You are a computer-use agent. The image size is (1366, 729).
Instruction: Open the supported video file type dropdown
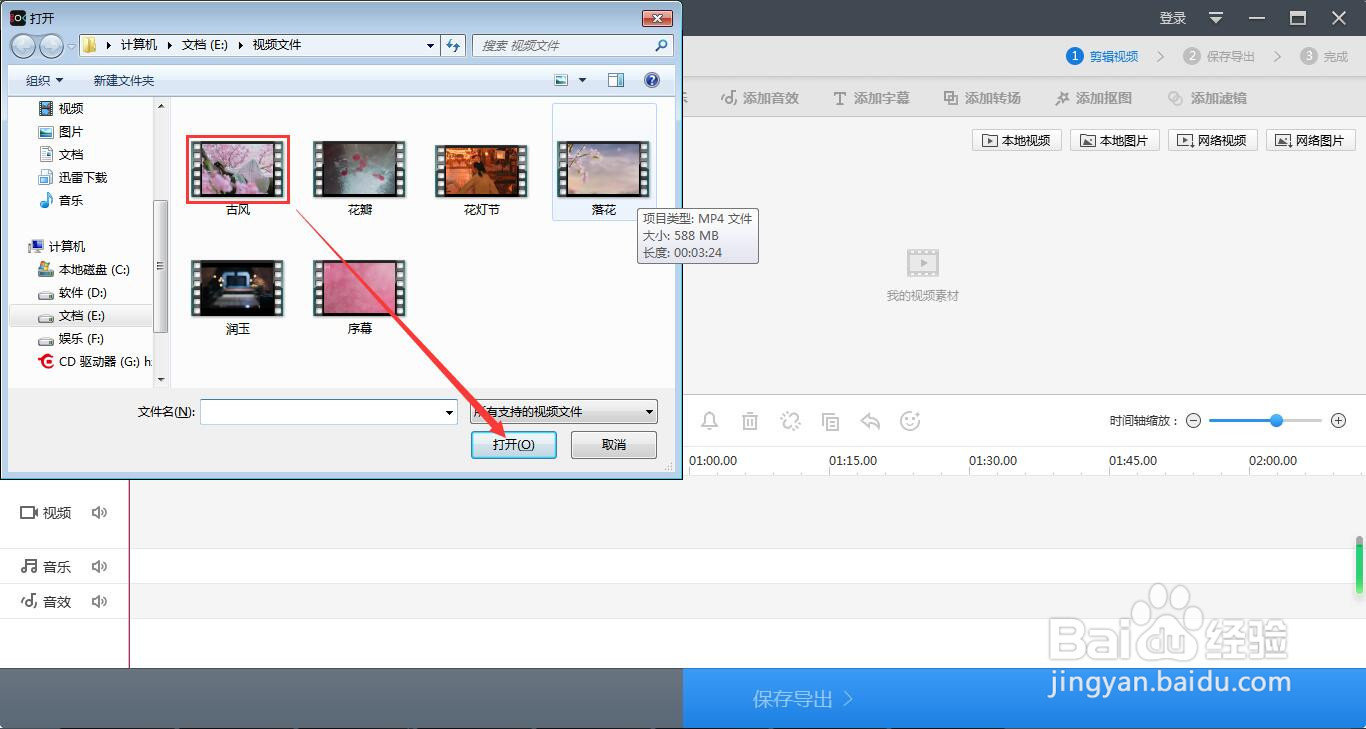(x=564, y=412)
